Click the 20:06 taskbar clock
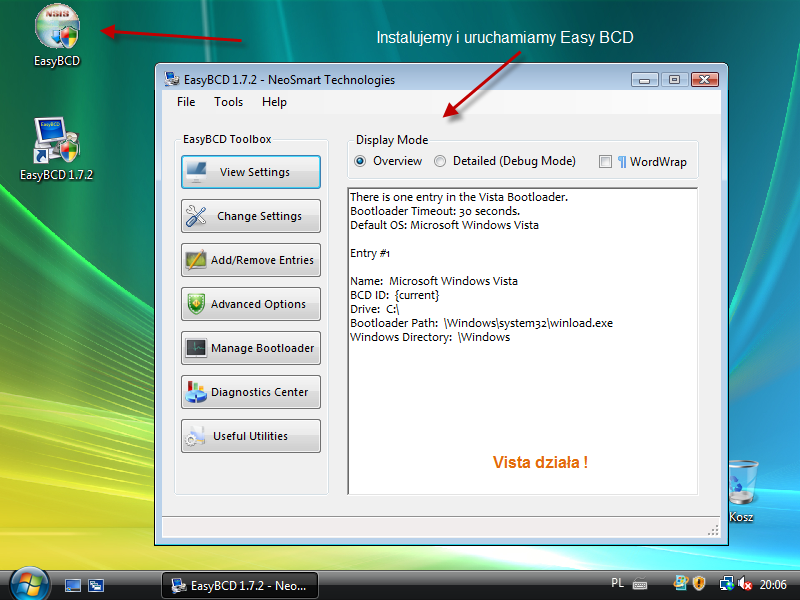This screenshot has width=800, height=600. click(772, 584)
